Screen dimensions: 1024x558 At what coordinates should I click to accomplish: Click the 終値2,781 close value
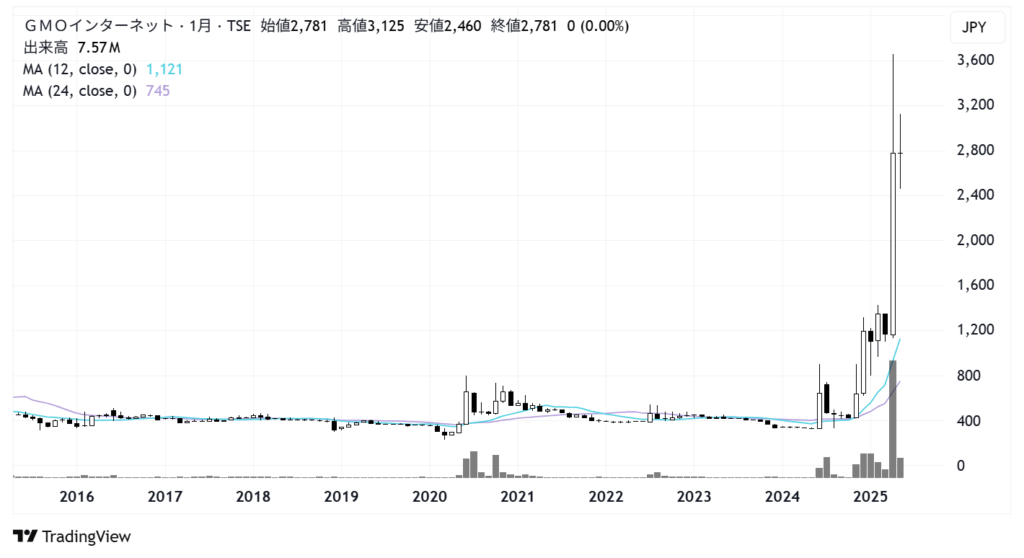point(524,26)
